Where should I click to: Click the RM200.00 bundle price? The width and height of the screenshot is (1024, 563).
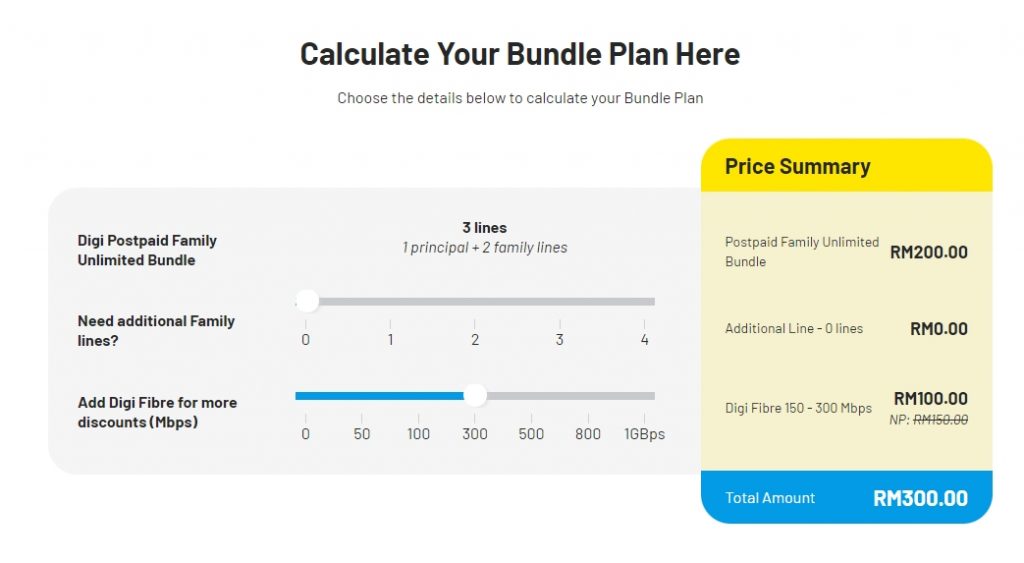tap(929, 252)
